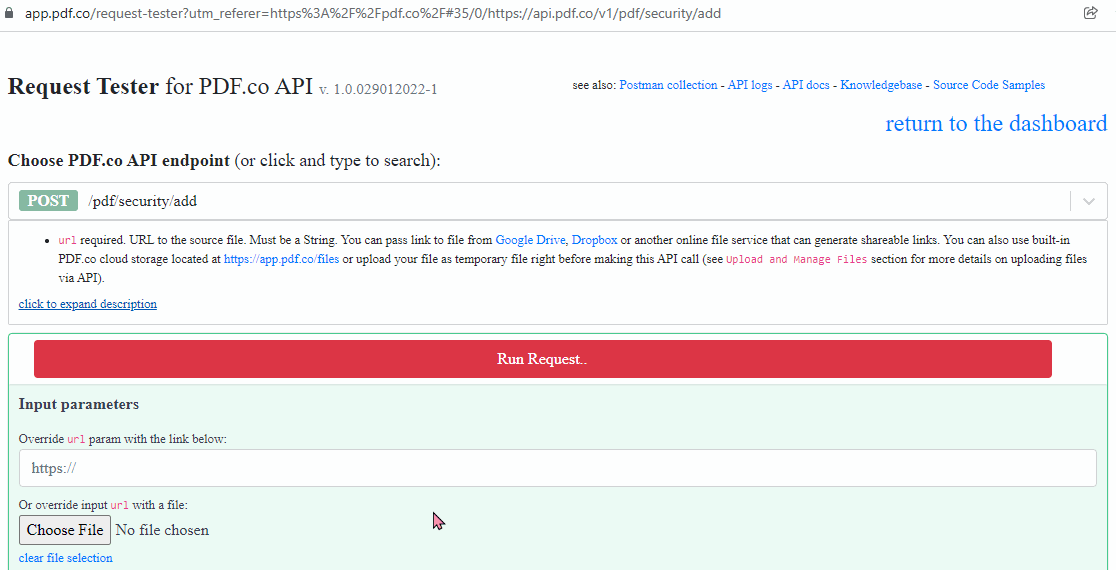The height and width of the screenshot is (570, 1116).
Task: Click the browser address bar URL
Action: click(x=373, y=14)
